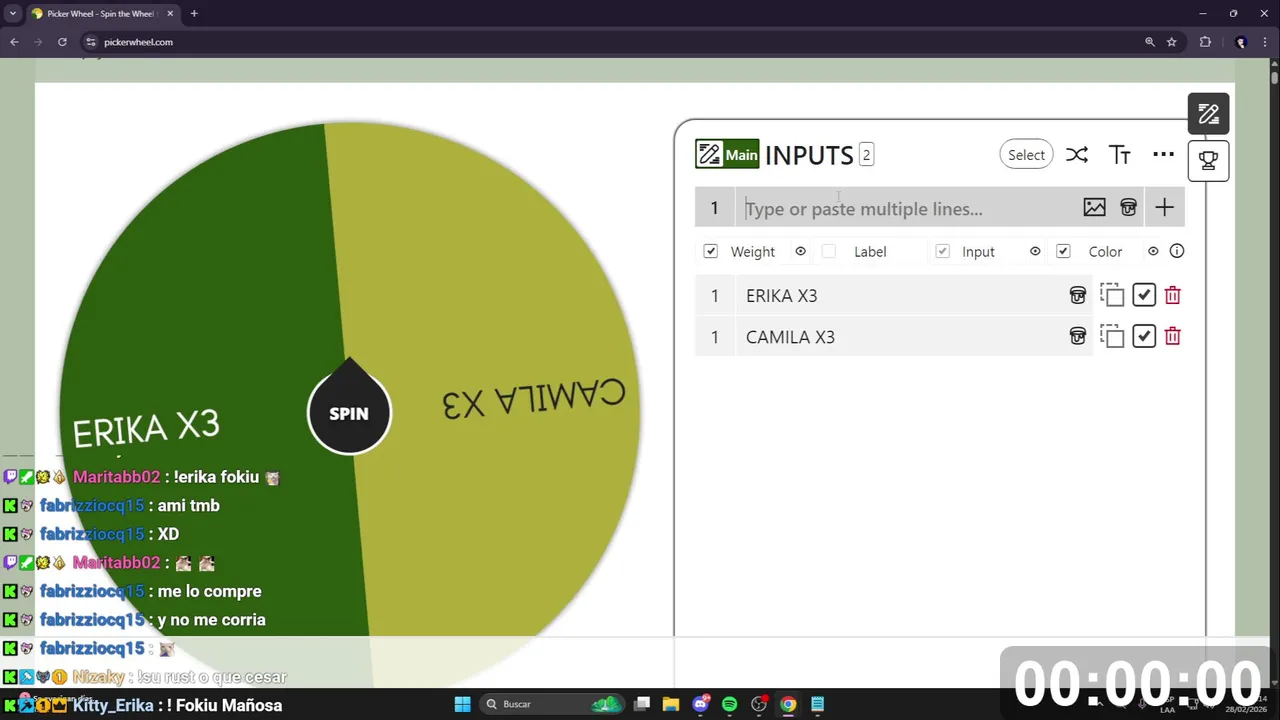1280x720 pixels.
Task: Edit the weight value of CAMILA X3
Action: 714,336
